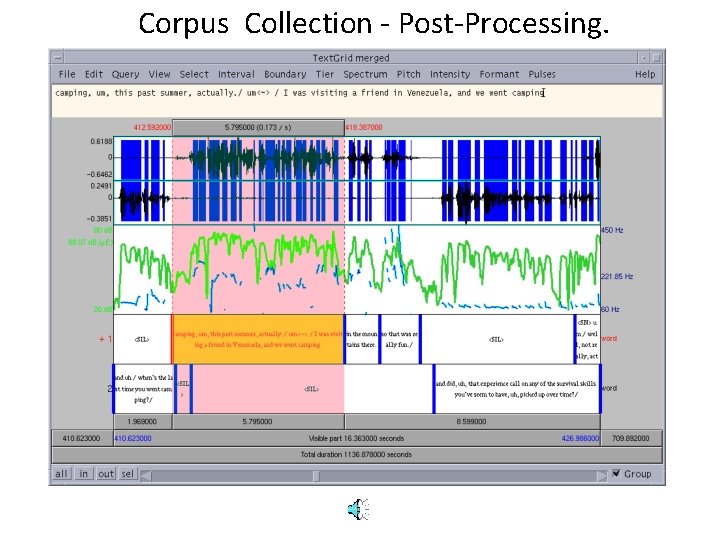Open the Pulses menu
720x540 pixels.
[x=542, y=74]
